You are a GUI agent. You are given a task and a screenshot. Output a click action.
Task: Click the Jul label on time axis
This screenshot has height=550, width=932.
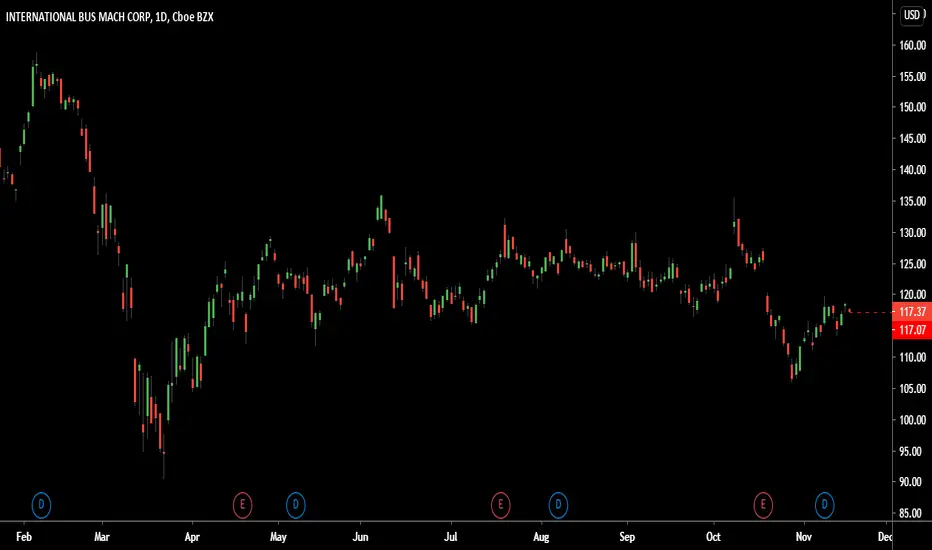tap(451, 536)
